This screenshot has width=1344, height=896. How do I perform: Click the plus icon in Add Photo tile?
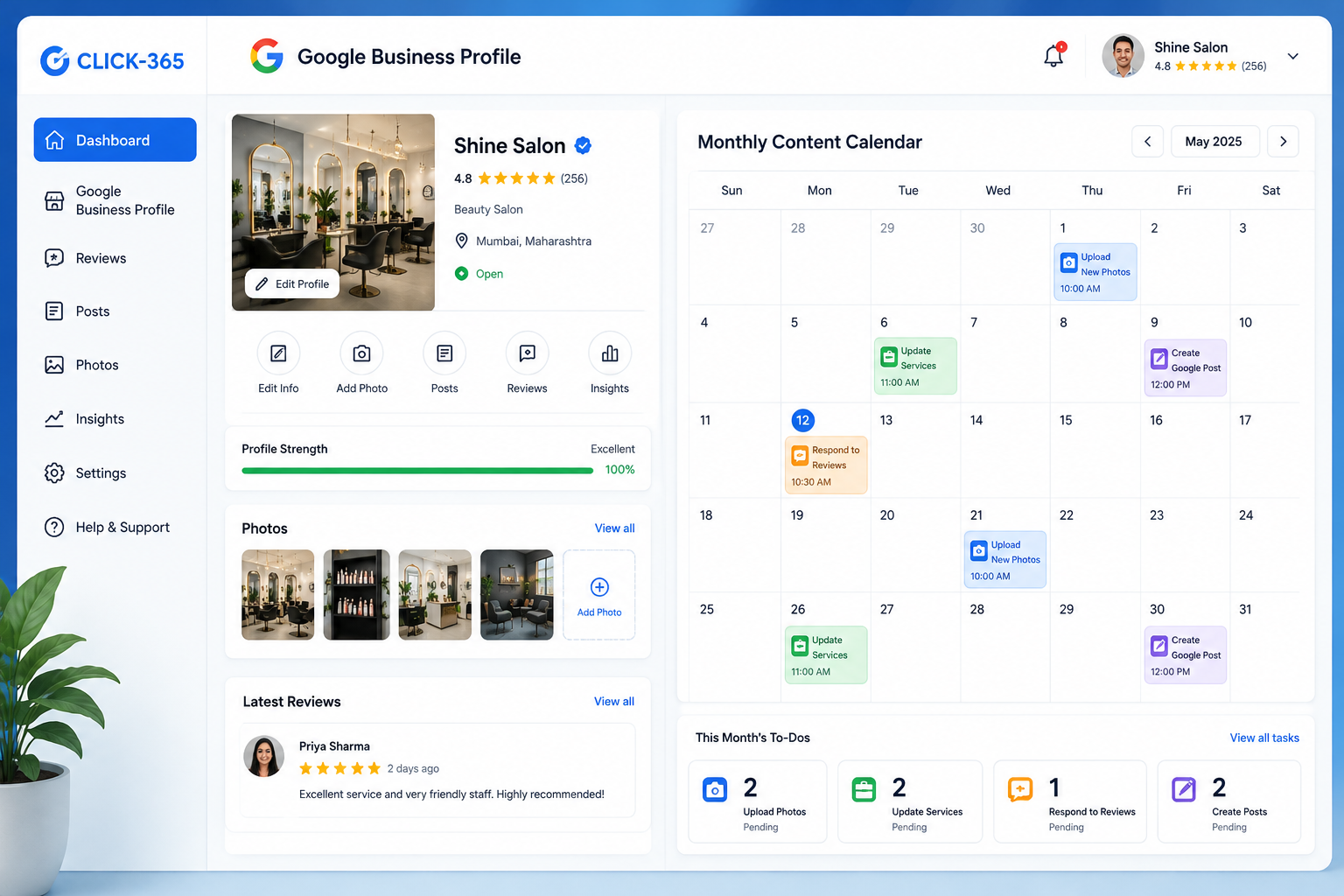tap(599, 587)
